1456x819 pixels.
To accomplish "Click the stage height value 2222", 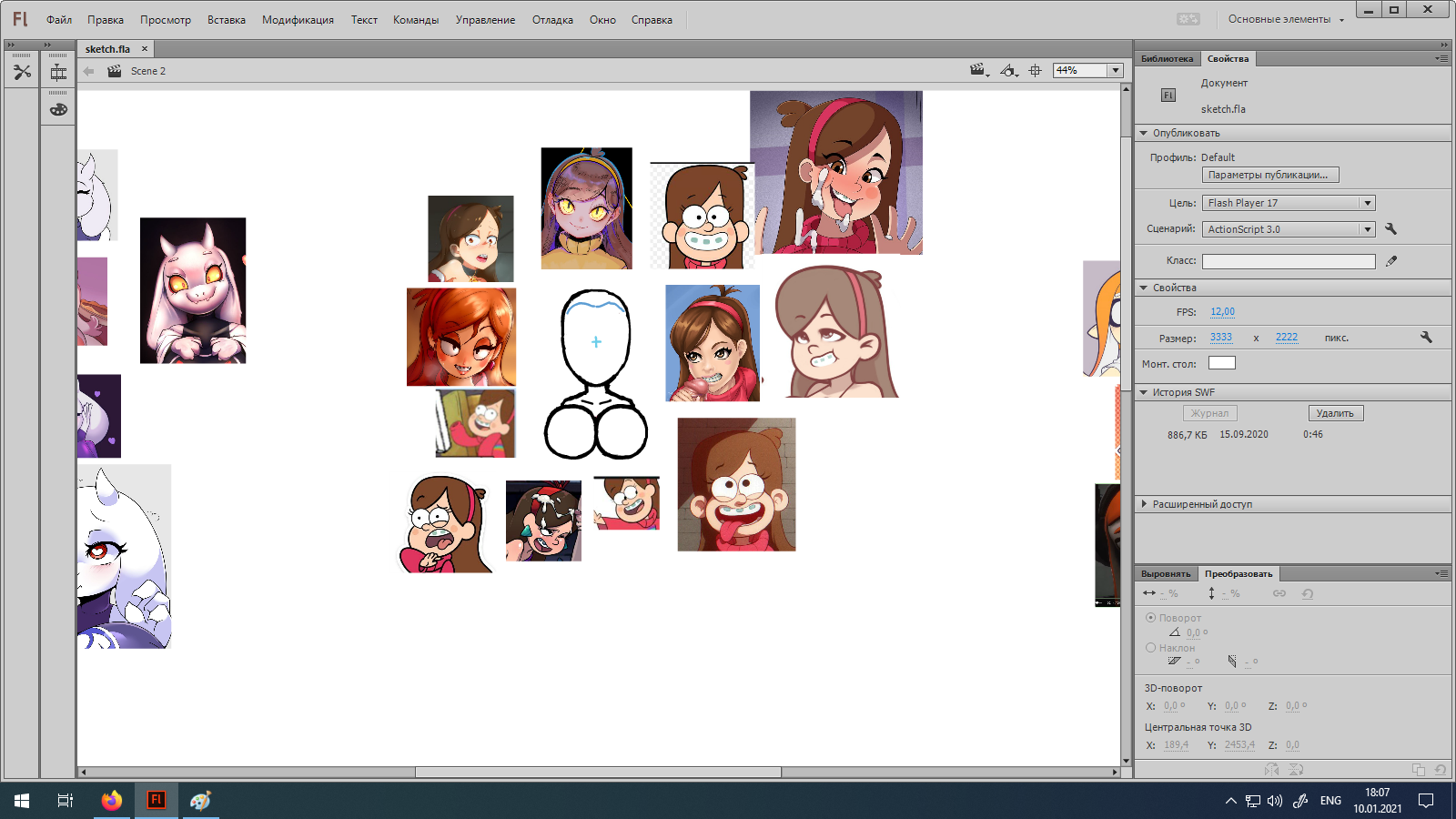I will (x=1287, y=337).
